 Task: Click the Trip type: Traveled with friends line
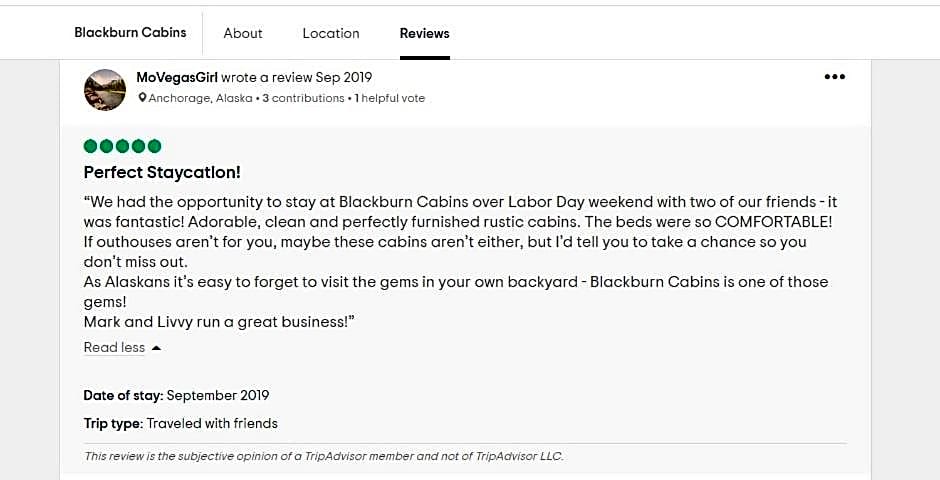[x=180, y=423]
